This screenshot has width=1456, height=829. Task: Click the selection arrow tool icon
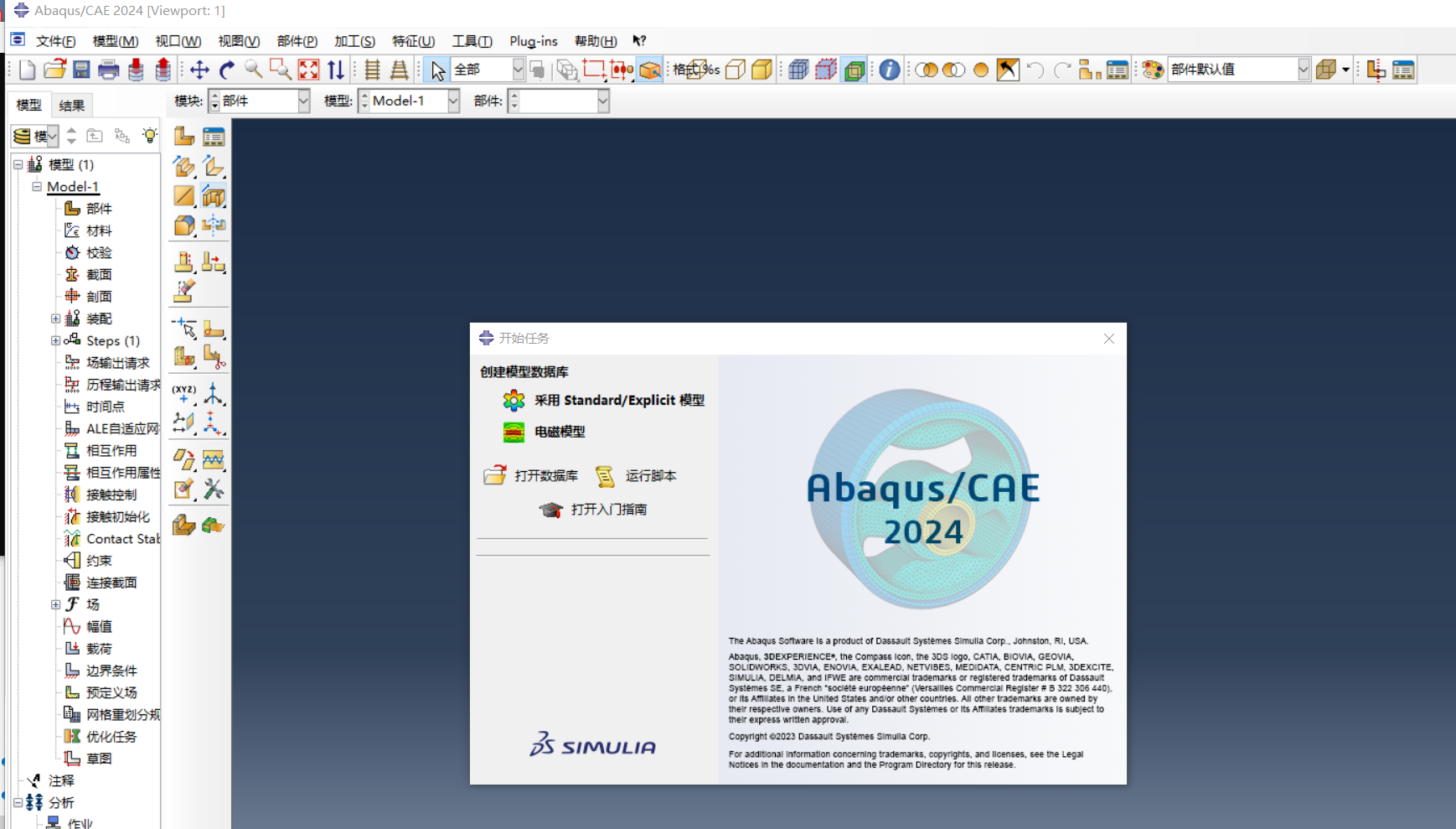(x=437, y=70)
